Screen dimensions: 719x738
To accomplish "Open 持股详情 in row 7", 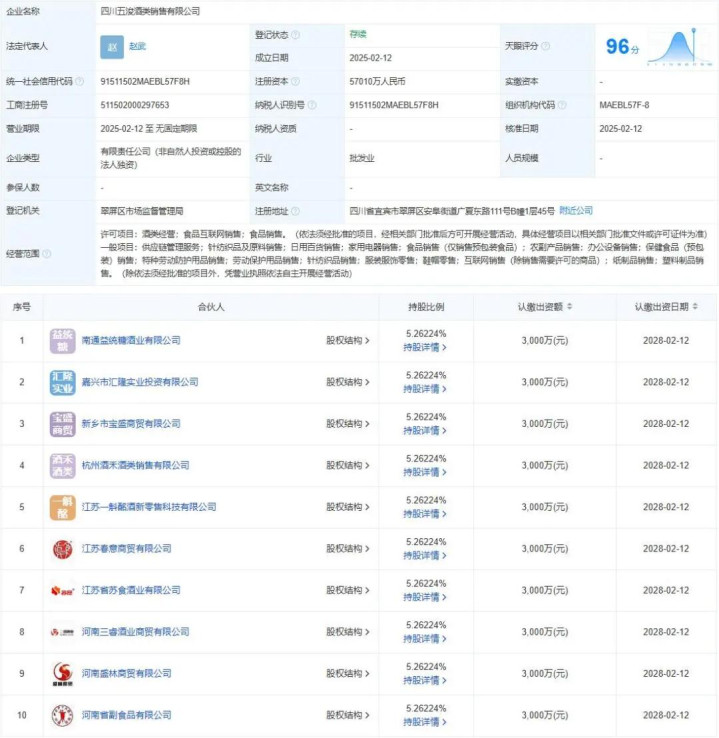I will click(x=425, y=597).
